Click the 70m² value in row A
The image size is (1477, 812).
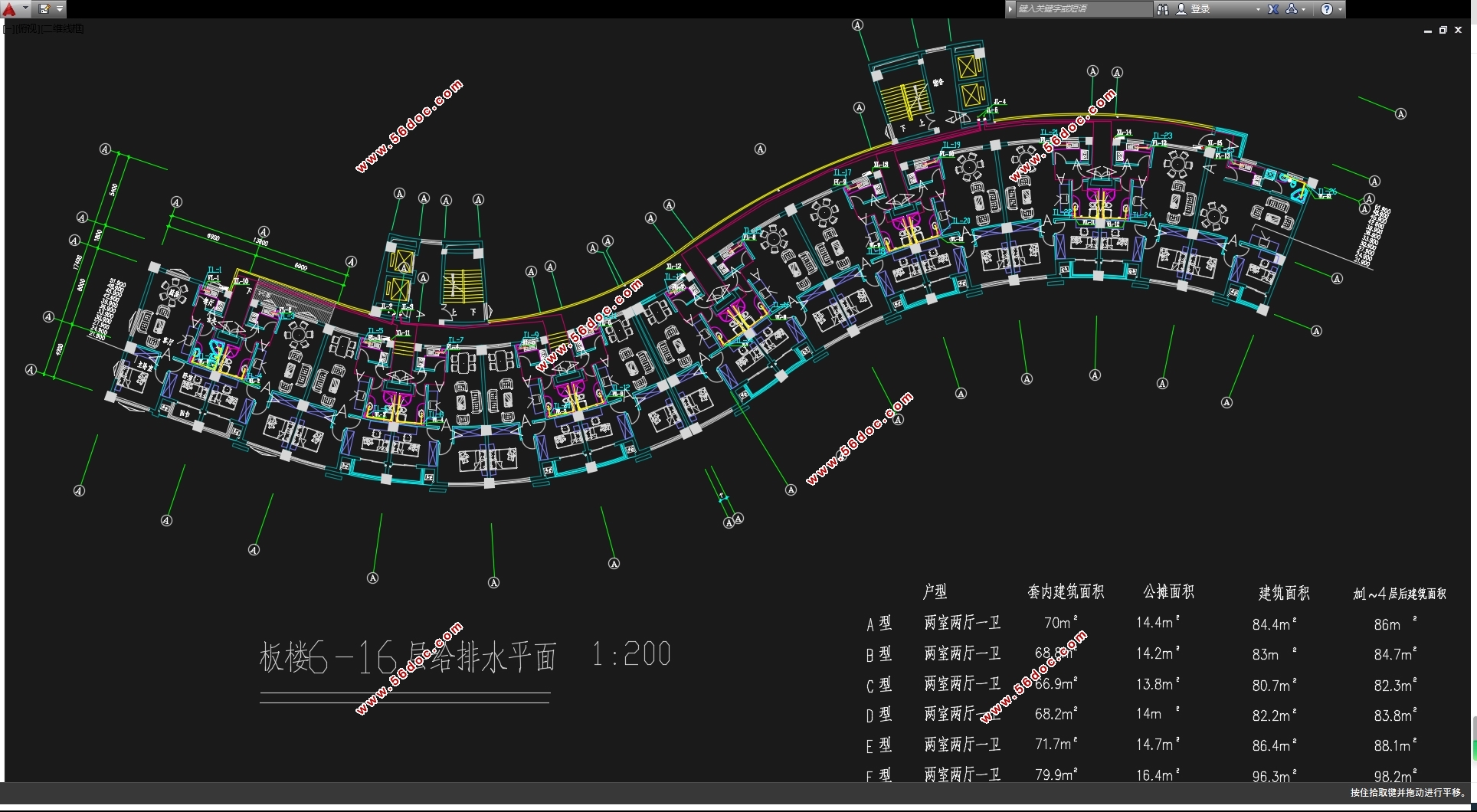[1061, 623]
